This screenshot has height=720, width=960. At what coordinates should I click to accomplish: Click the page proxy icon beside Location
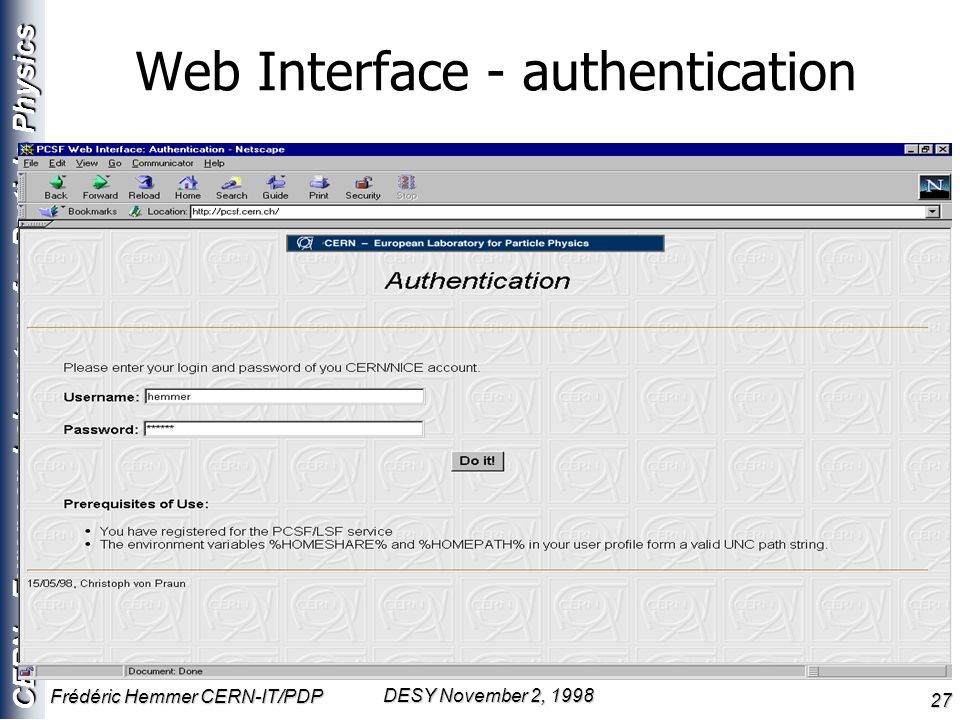click(x=135, y=211)
